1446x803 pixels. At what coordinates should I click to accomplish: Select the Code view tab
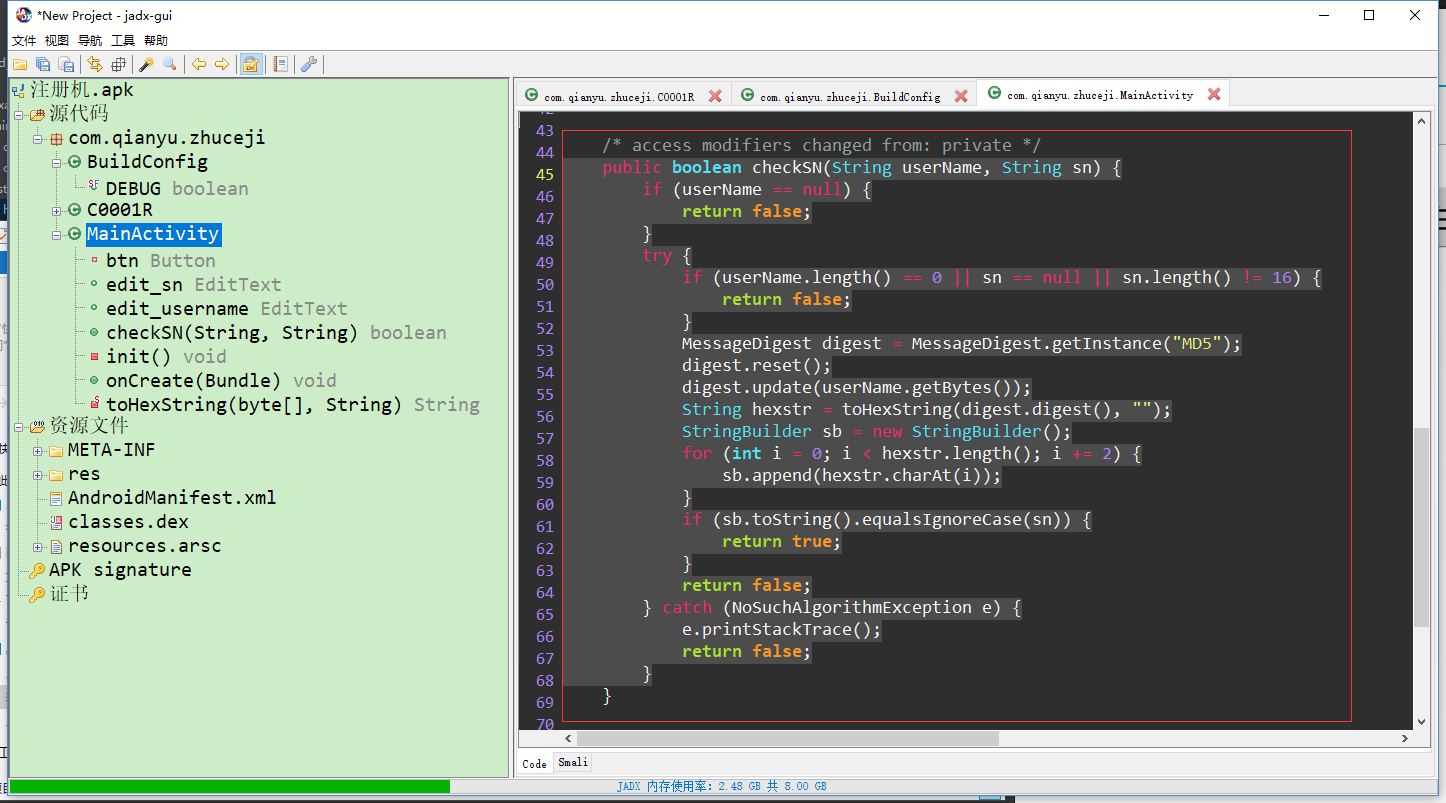point(535,763)
